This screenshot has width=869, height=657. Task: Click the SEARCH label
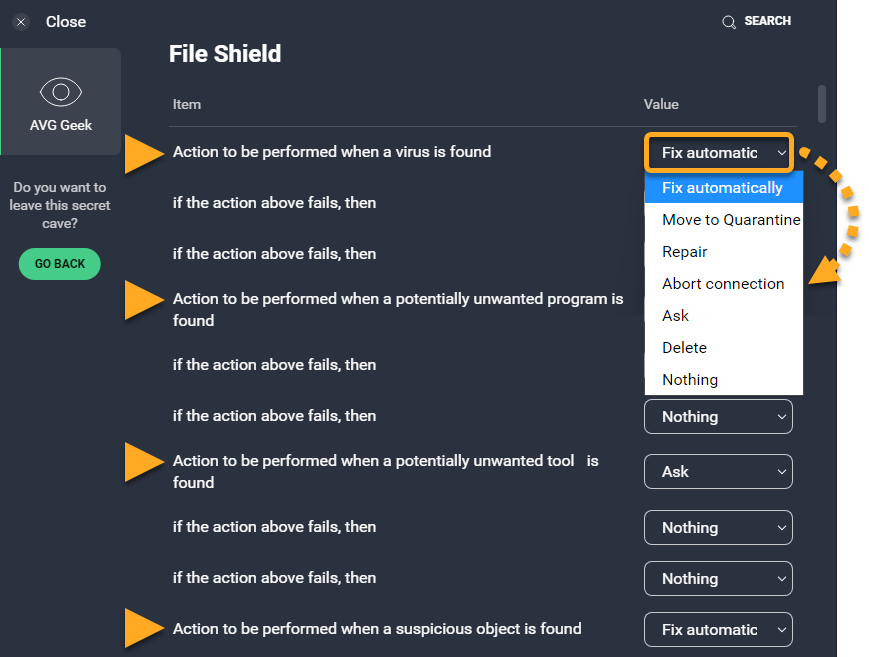768,21
